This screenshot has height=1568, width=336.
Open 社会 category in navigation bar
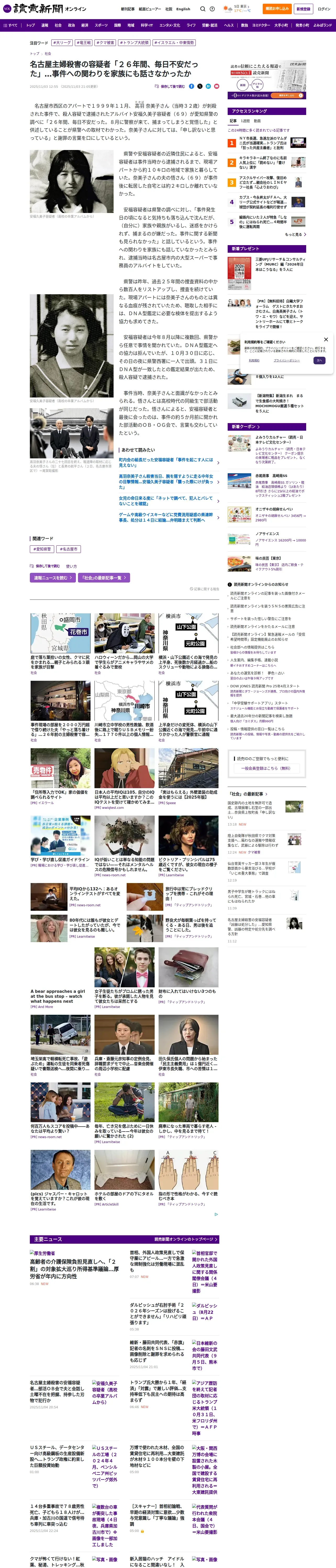click(58, 26)
